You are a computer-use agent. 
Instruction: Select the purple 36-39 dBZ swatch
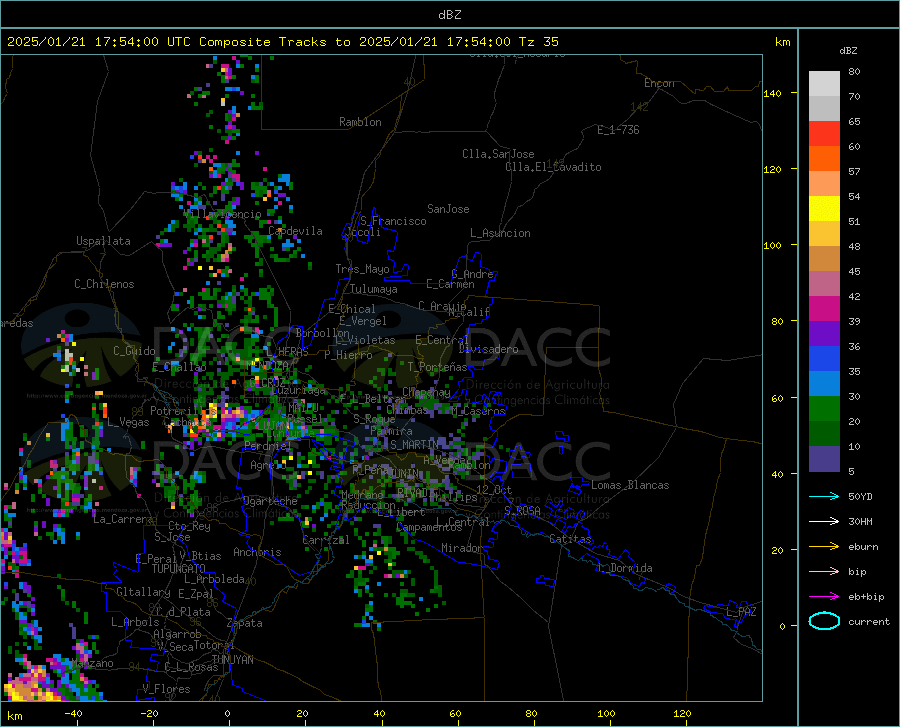pos(824,334)
